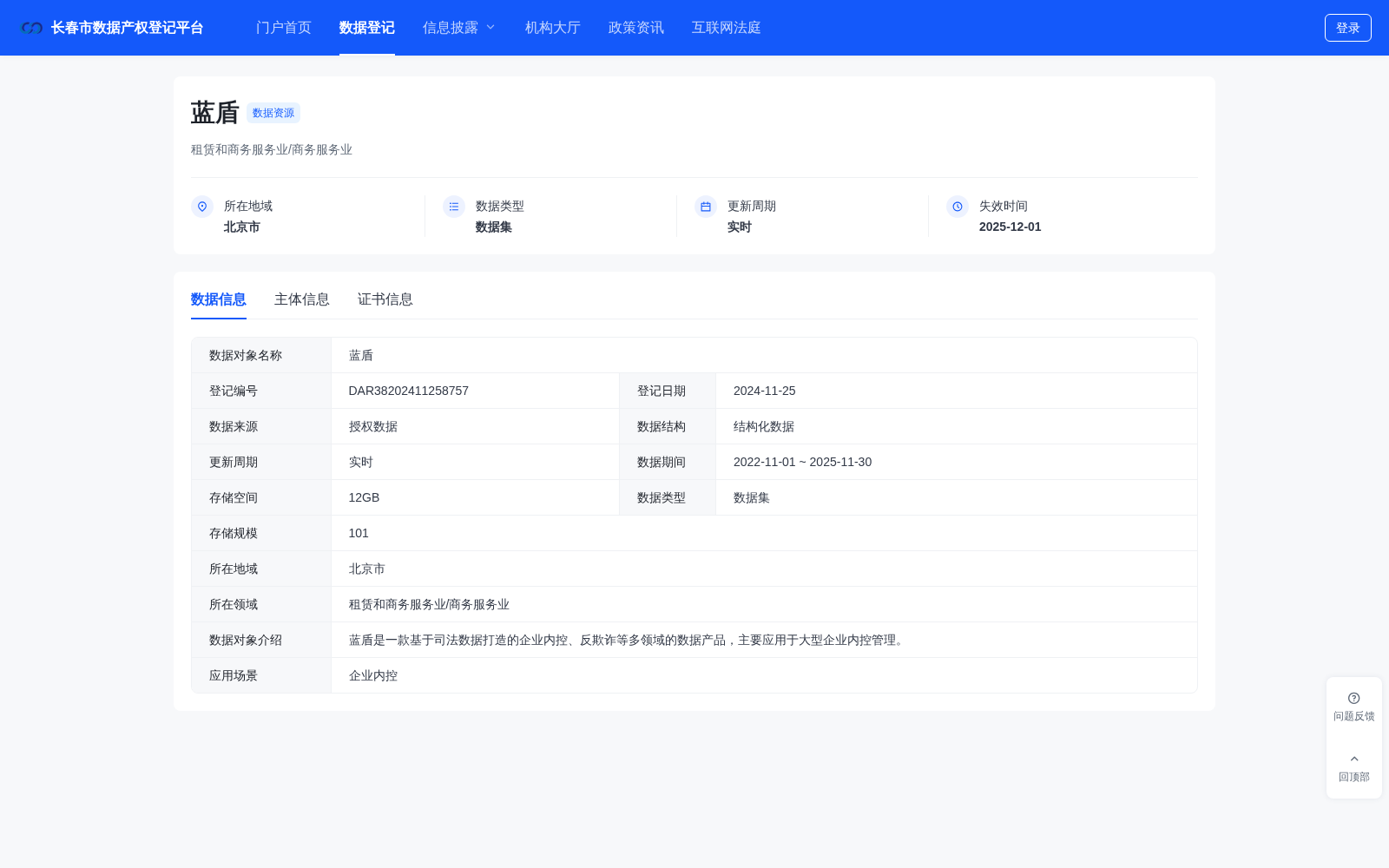Click the update cycle calendar icon
1389x868 pixels.
[x=706, y=207]
